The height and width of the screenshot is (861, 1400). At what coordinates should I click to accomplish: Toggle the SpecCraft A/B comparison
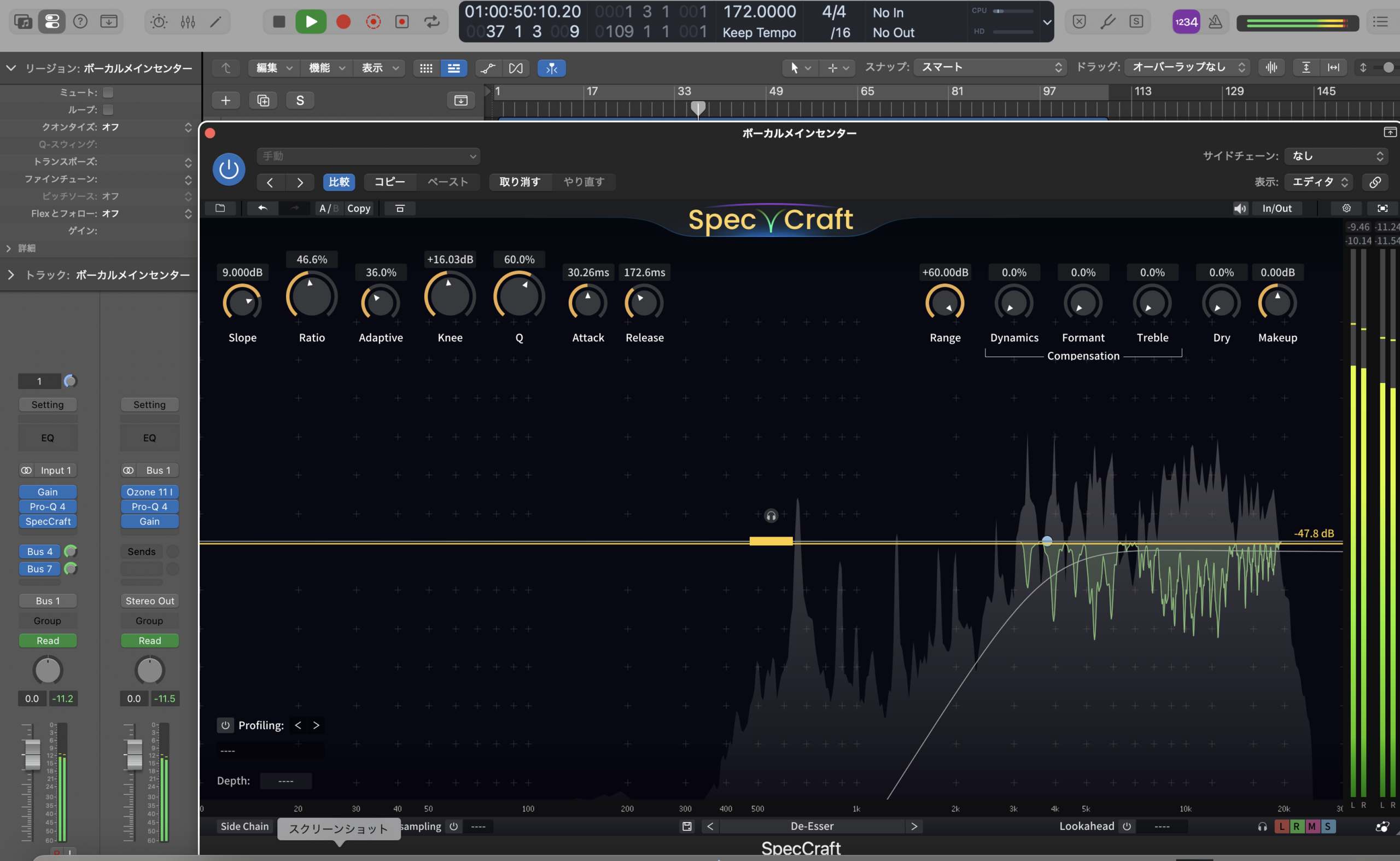point(329,208)
